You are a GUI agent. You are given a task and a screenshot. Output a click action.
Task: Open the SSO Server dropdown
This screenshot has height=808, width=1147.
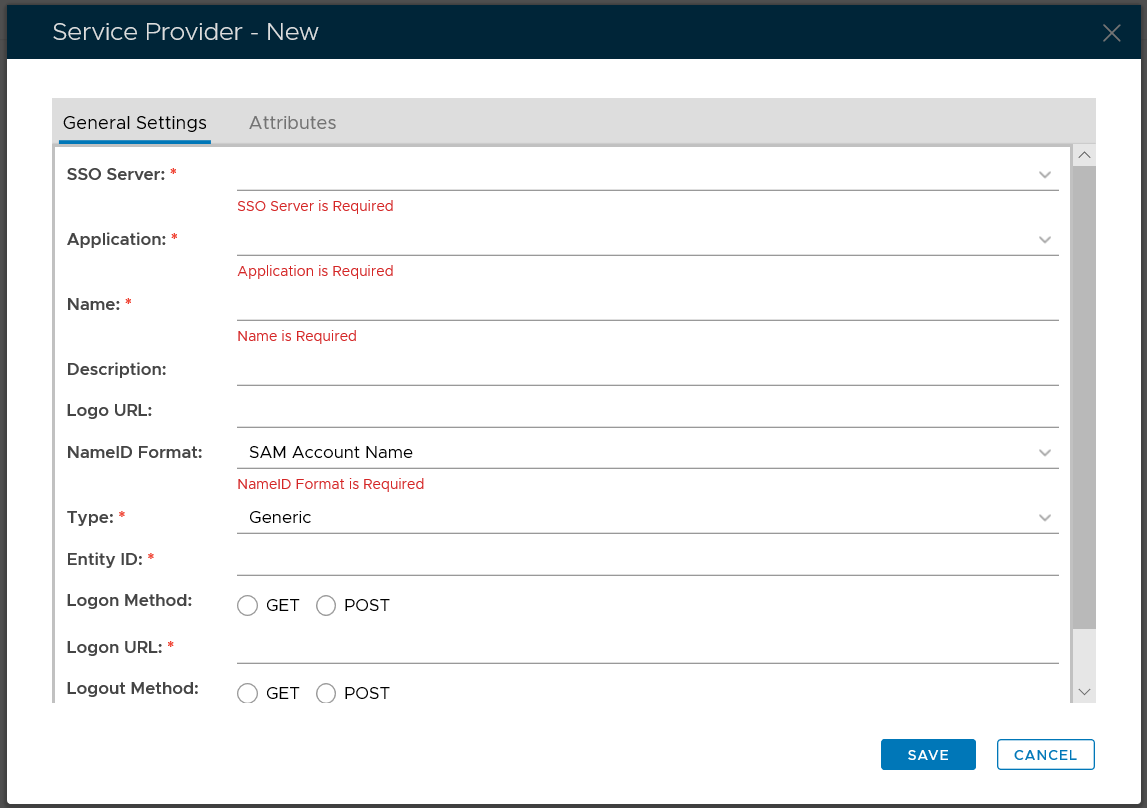point(647,174)
